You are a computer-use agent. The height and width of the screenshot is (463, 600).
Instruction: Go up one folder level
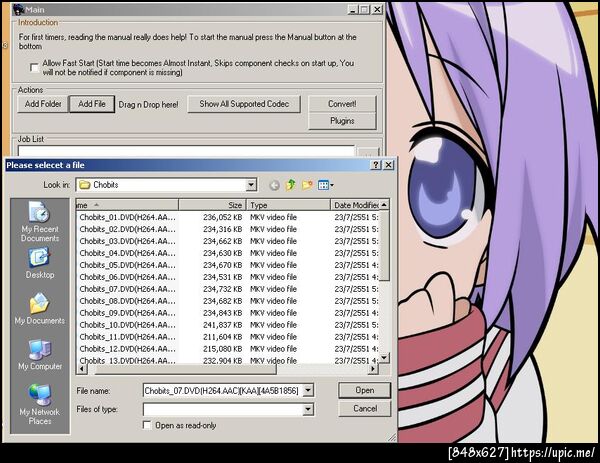[x=290, y=185]
